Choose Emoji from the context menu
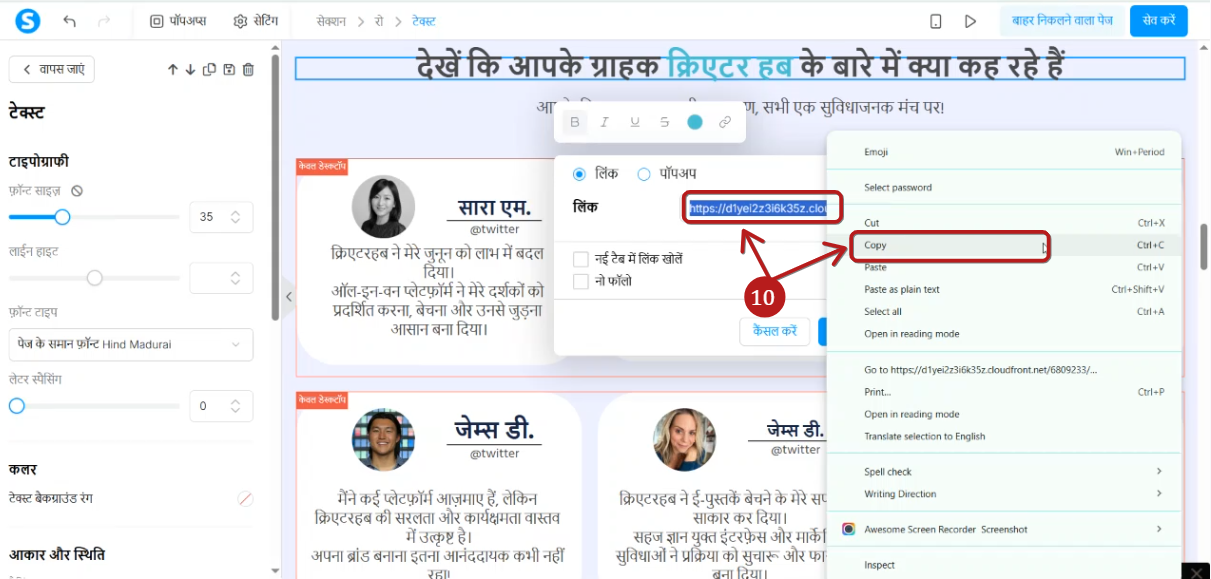The image size is (1211, 579). pos(1004,152)
